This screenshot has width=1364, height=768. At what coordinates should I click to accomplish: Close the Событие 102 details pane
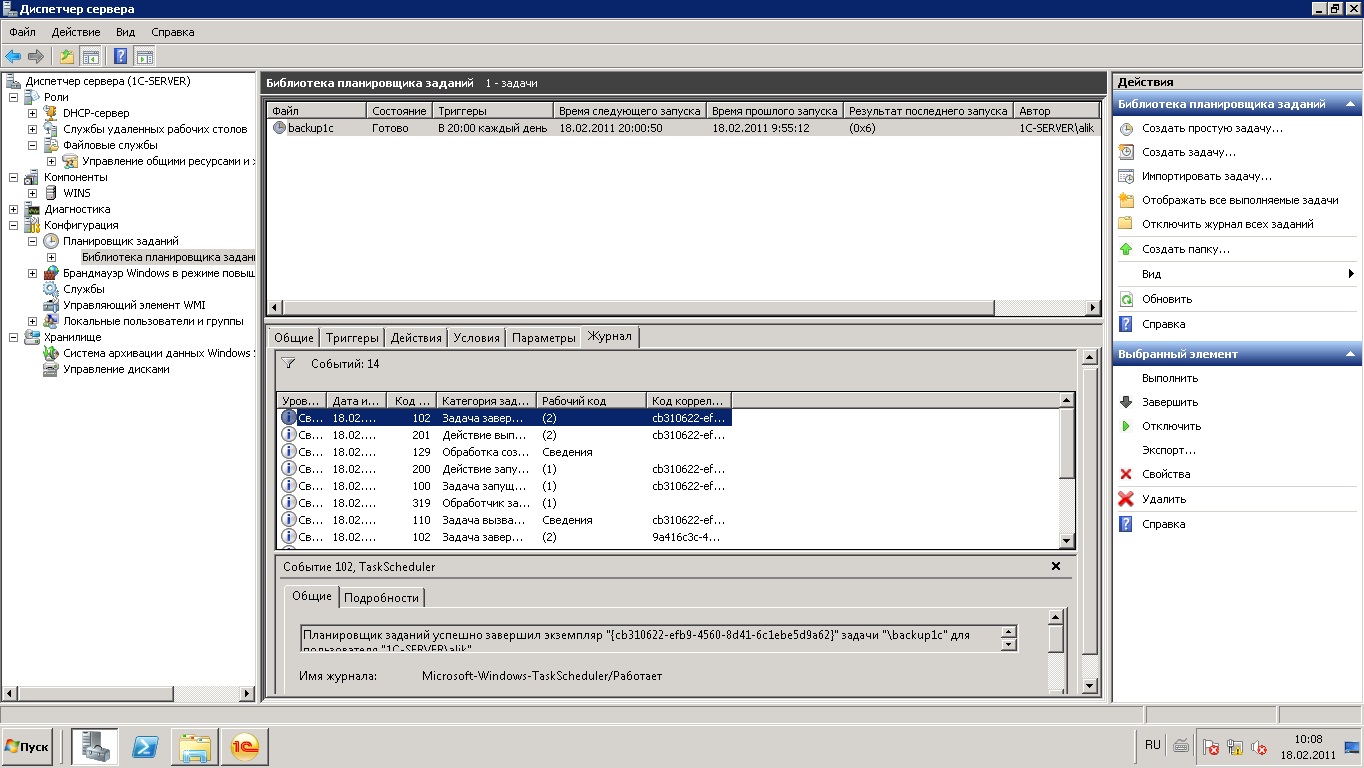point(1056,566)
